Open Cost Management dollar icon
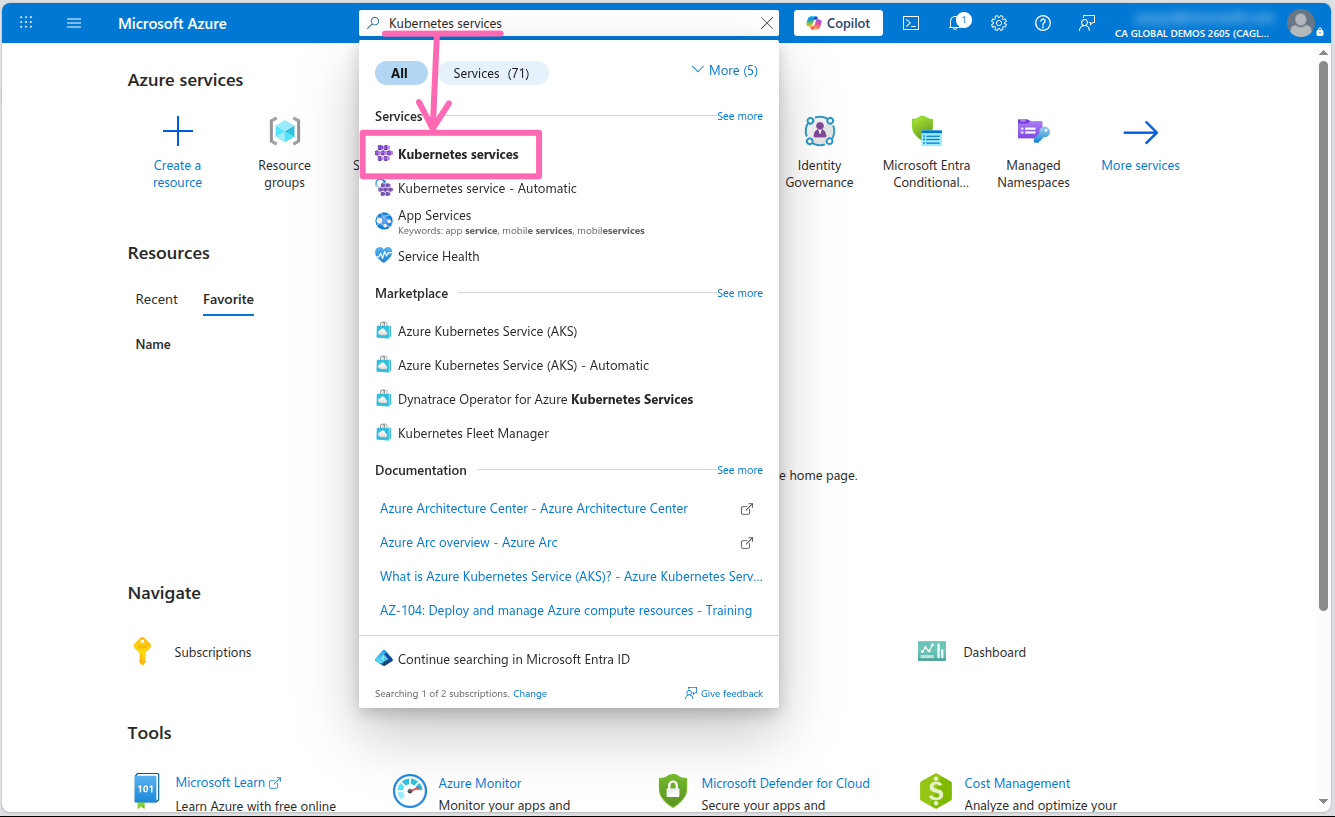Image resolution: width=1335 pixels, height=817 pixels. 936,790
